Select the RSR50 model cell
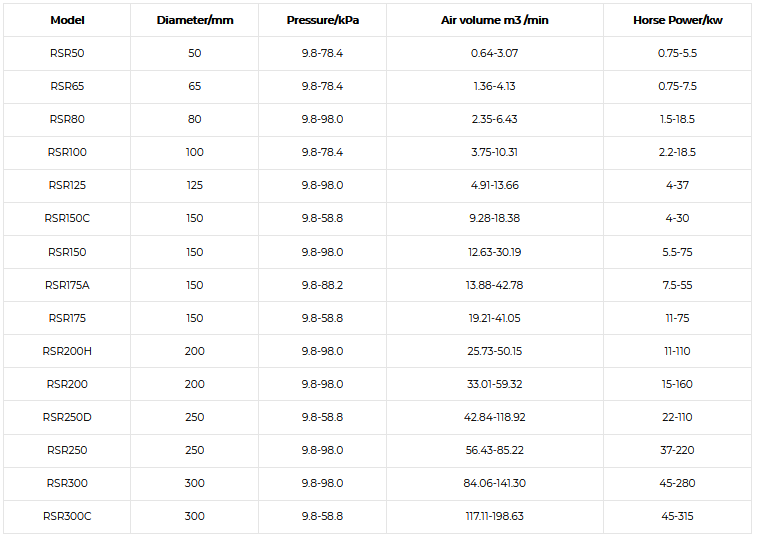This screenshot has height=548, width=757. (x=67, y=53)
